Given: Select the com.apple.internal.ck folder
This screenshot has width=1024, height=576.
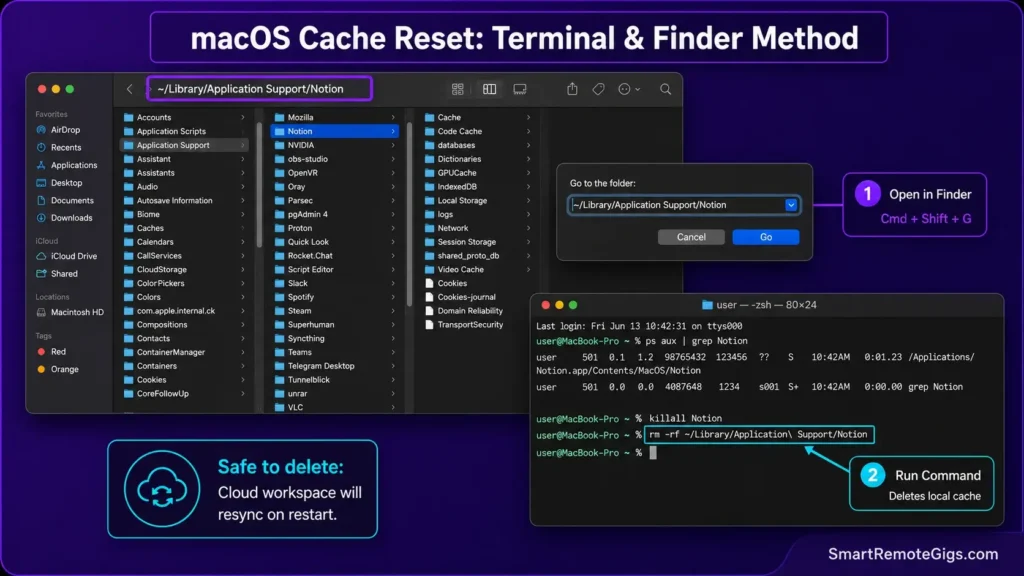Looking at the screenshot, I should pyautogui.click(x=185, y=311).
